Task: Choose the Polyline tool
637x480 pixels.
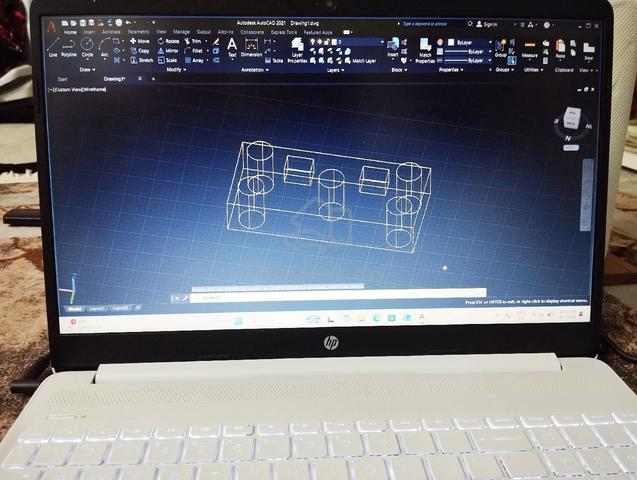Action: [x=69, y=47]
